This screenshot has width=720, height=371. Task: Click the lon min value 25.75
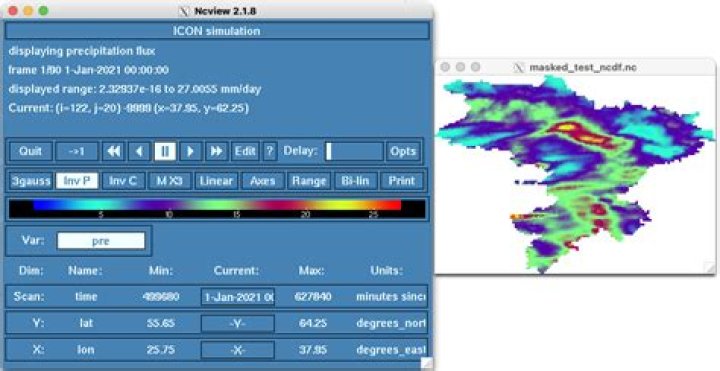tap(161, 350)
